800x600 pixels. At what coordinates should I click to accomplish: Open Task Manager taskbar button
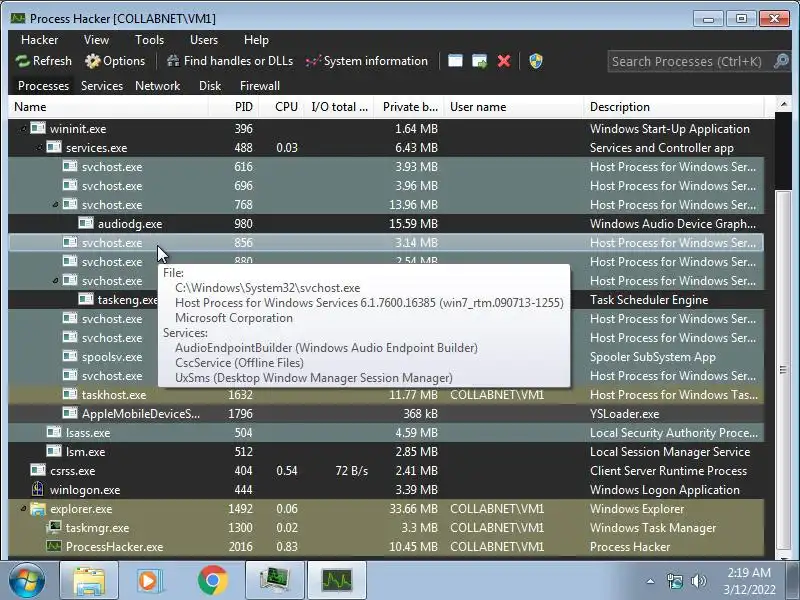pyautogui.click(x=275, y=580)
